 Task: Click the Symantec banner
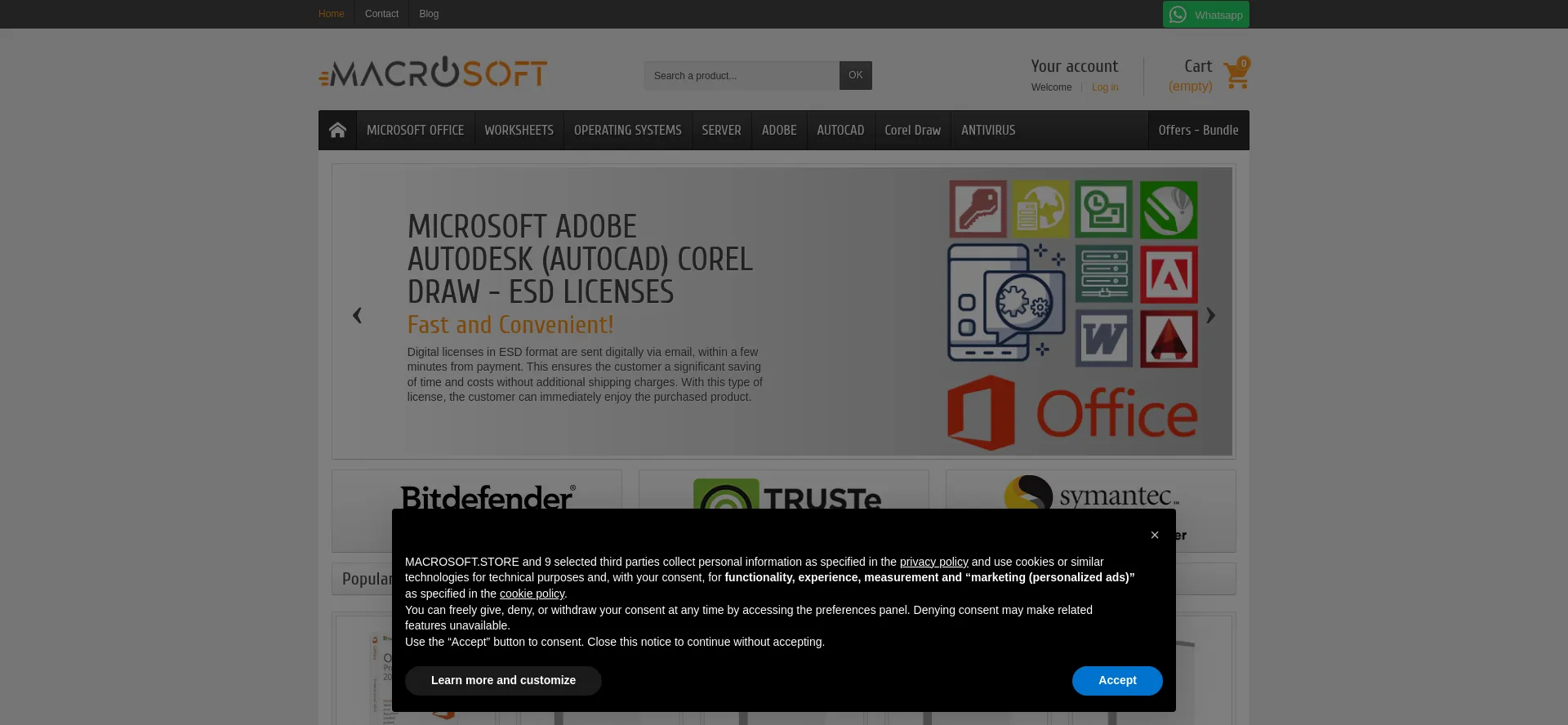point(1091,510)
